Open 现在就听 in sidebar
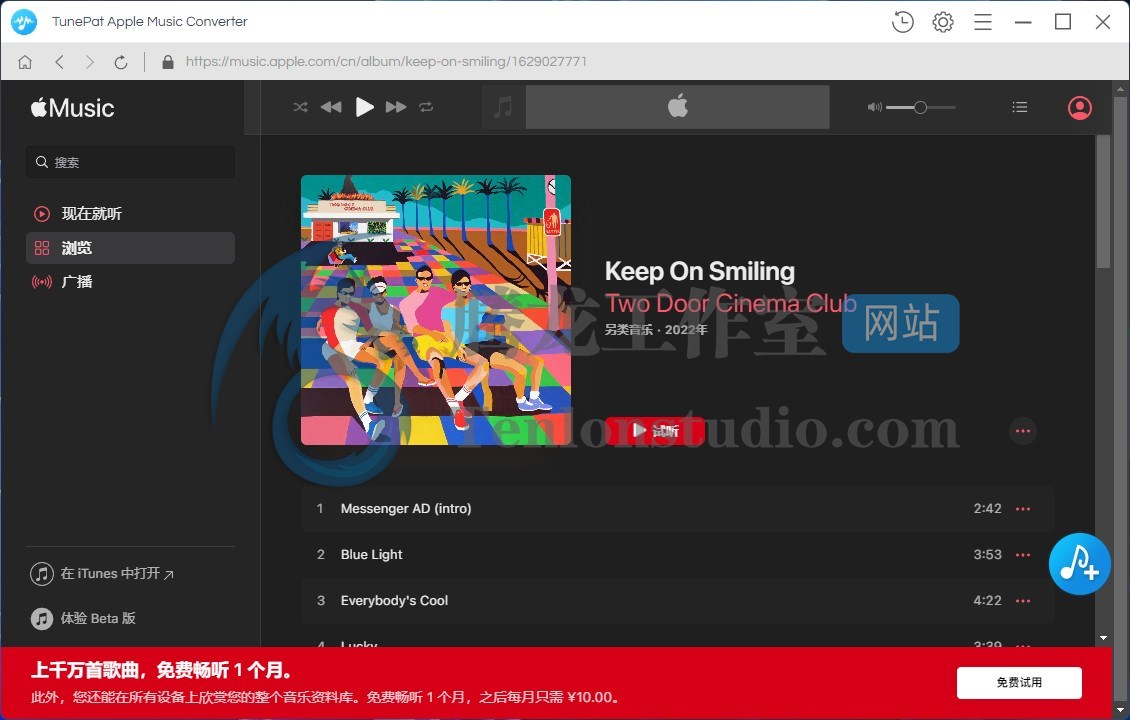 (130, 213)
